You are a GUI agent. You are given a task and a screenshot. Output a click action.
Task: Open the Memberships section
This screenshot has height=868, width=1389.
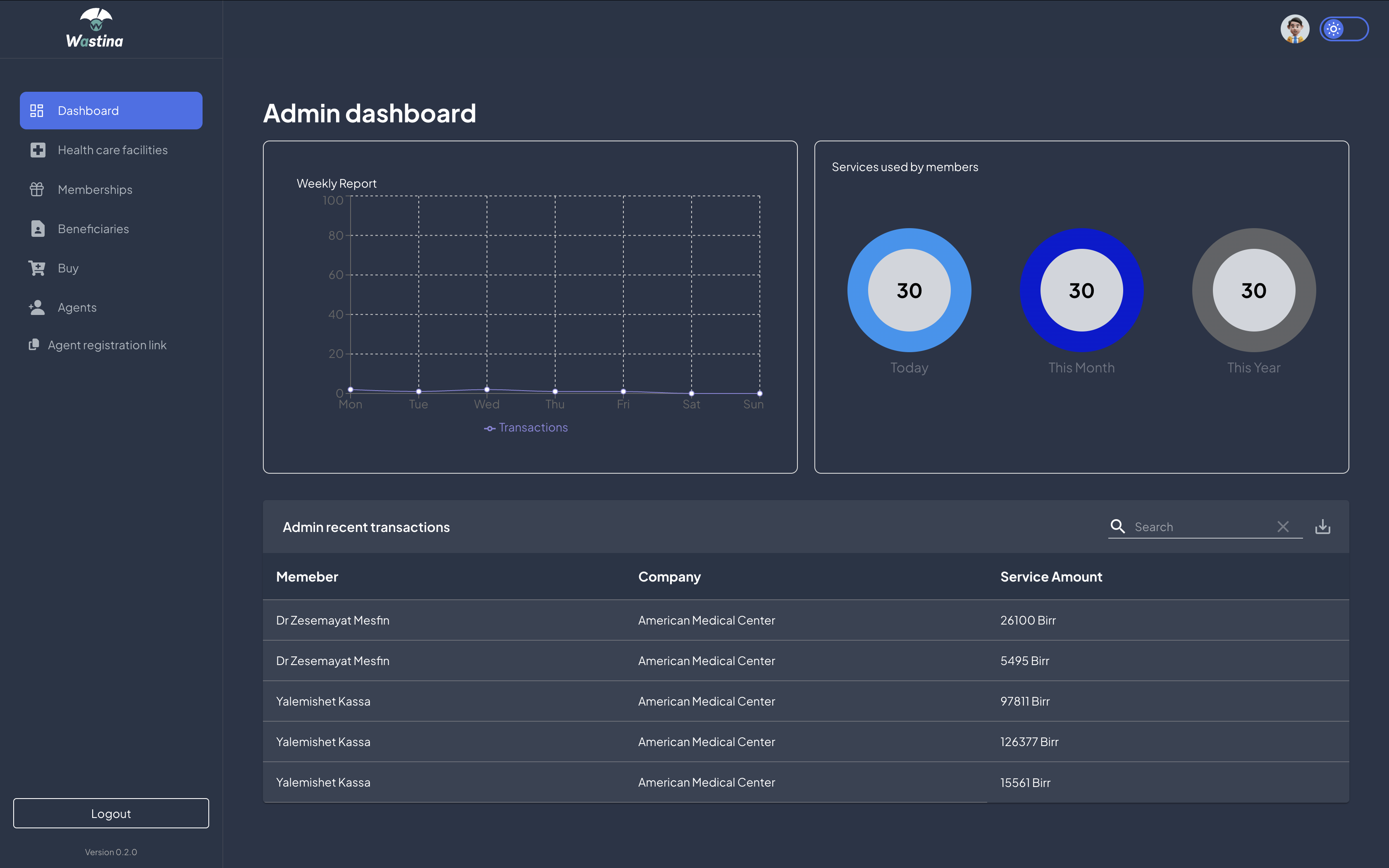pos(95,189)
